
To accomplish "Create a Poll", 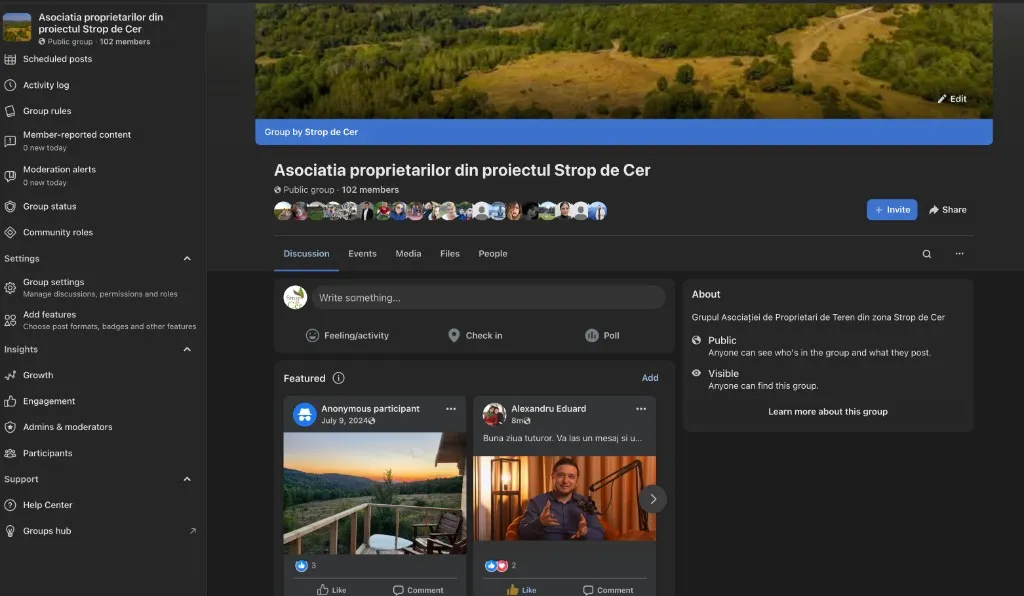I will (x=602, y=336).
